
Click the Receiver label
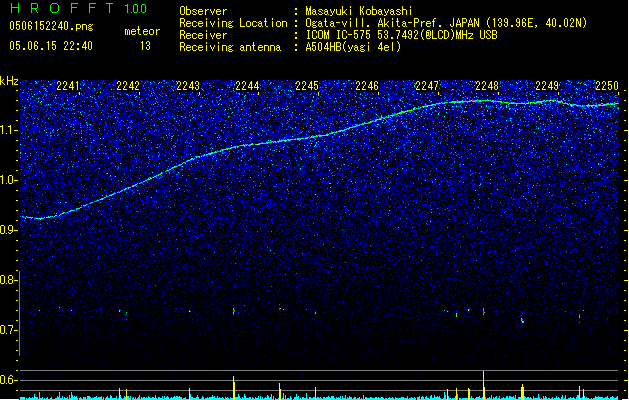click(x=203, y=35)
